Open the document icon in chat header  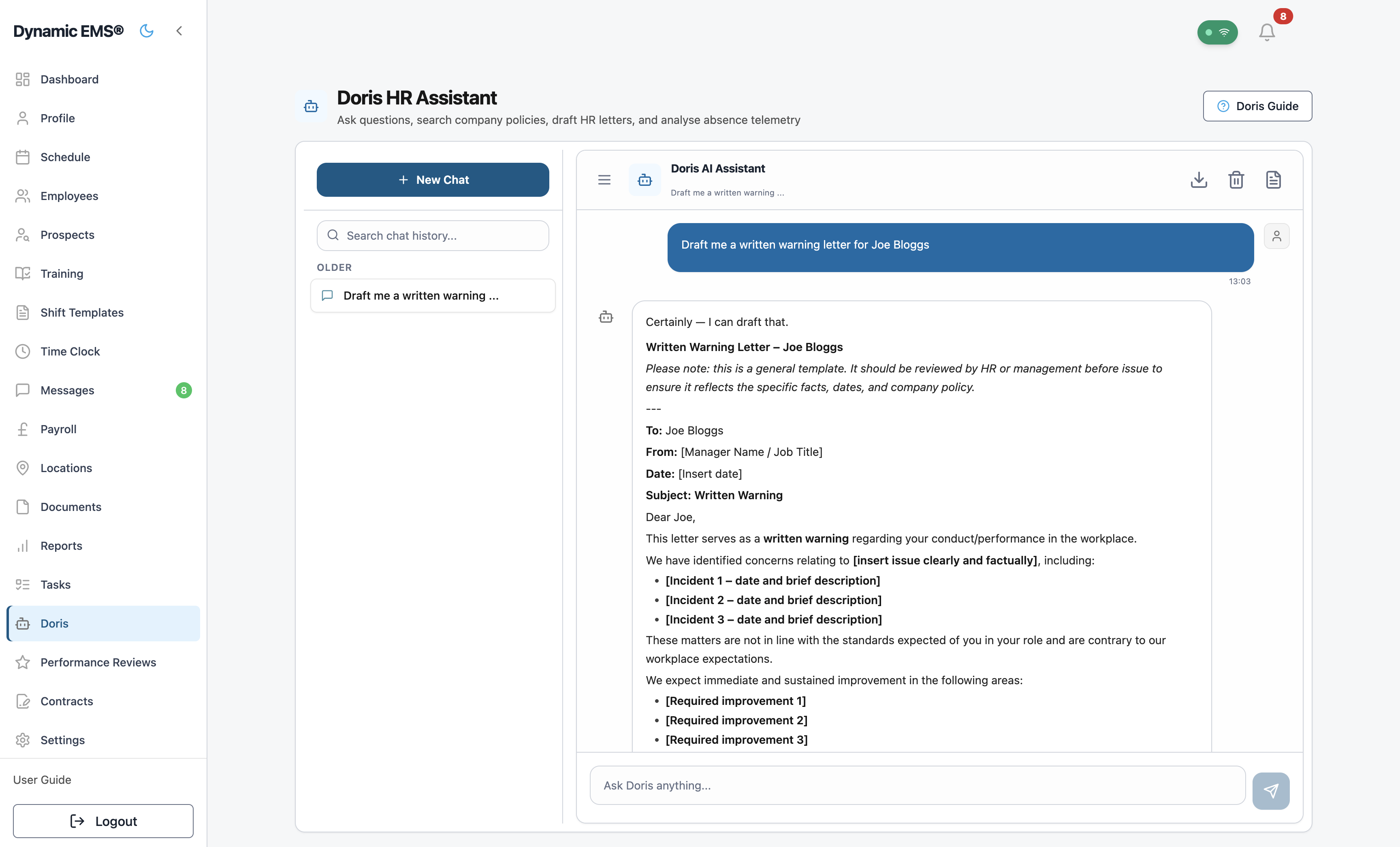(1273, 179)
